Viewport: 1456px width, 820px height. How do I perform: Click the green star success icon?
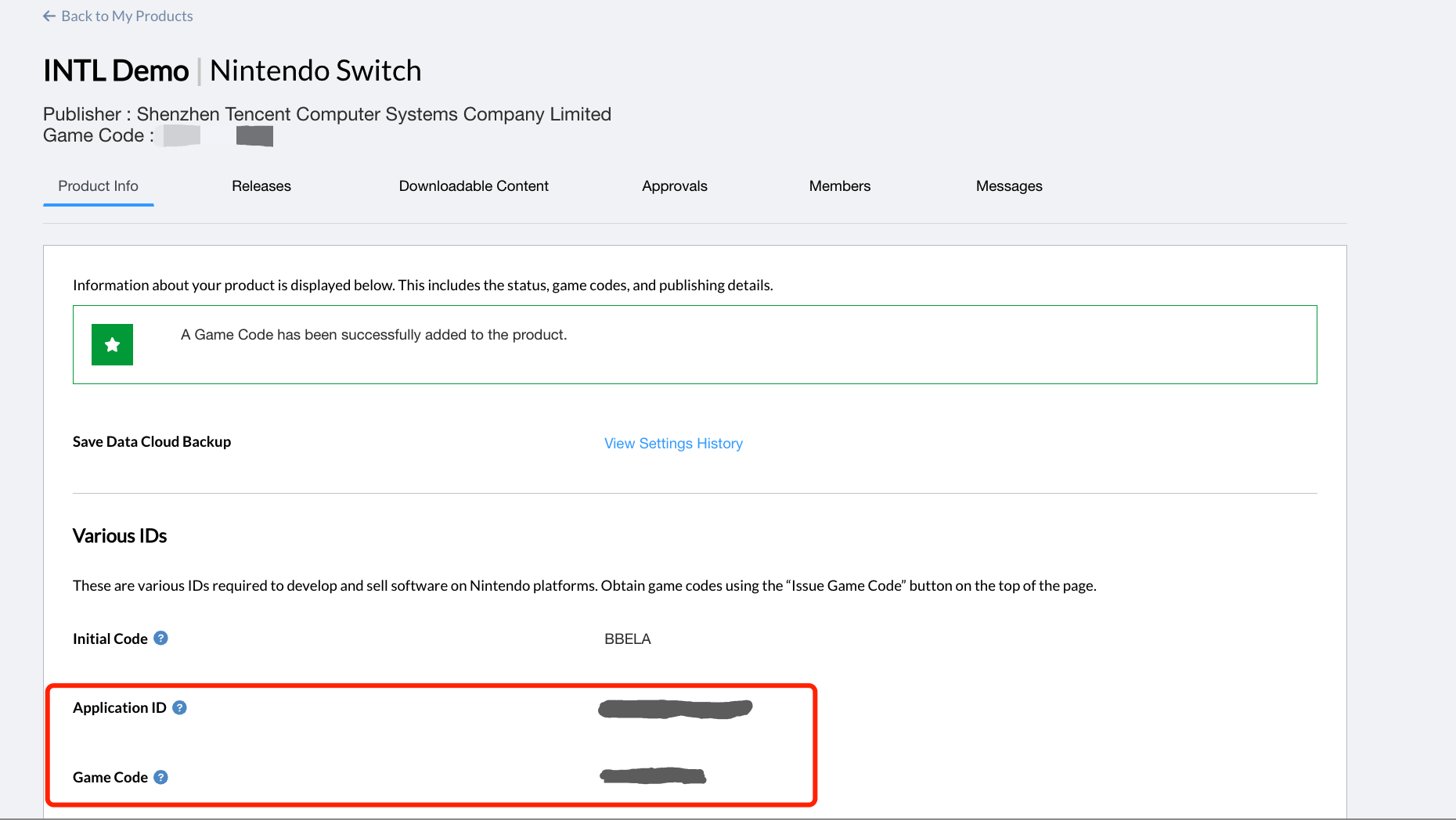click(112, 345)
